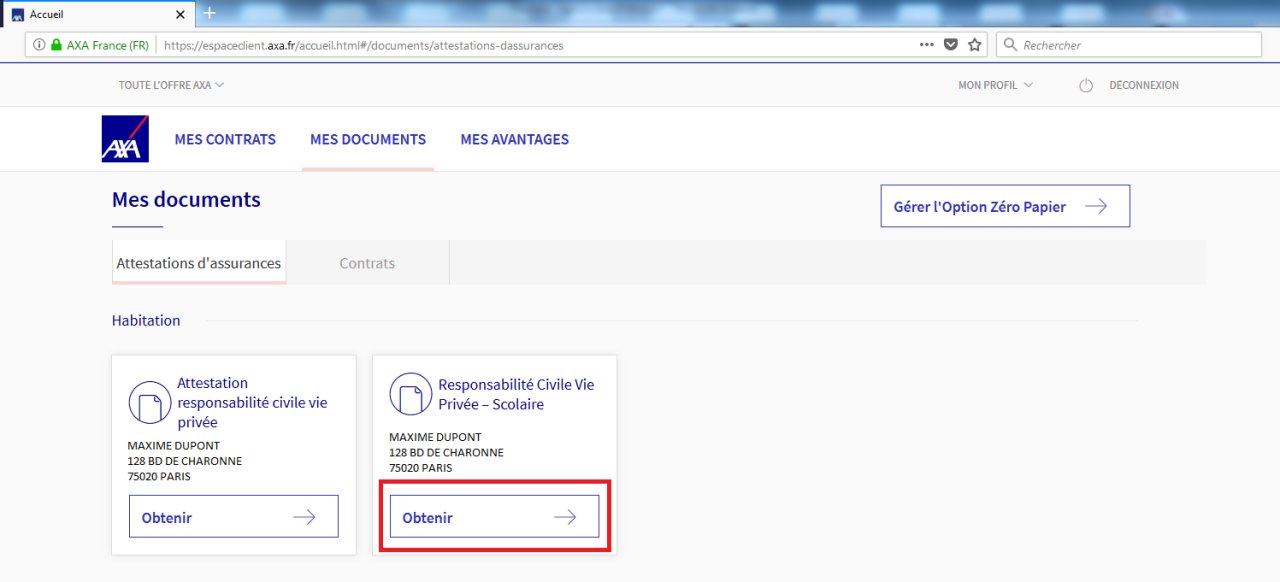Viewport: 1280px width, 582px height.
Task: Click 75020 PARIS on the Attestation responsabilité card
Action: (x=159, y=477)
